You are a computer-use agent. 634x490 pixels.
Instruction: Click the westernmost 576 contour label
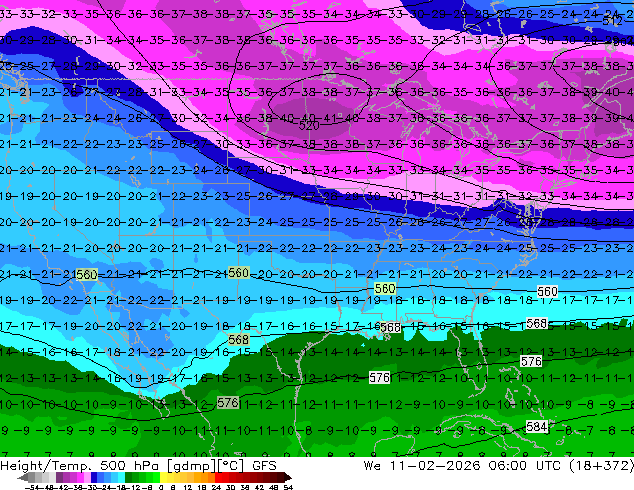(228, 403)
